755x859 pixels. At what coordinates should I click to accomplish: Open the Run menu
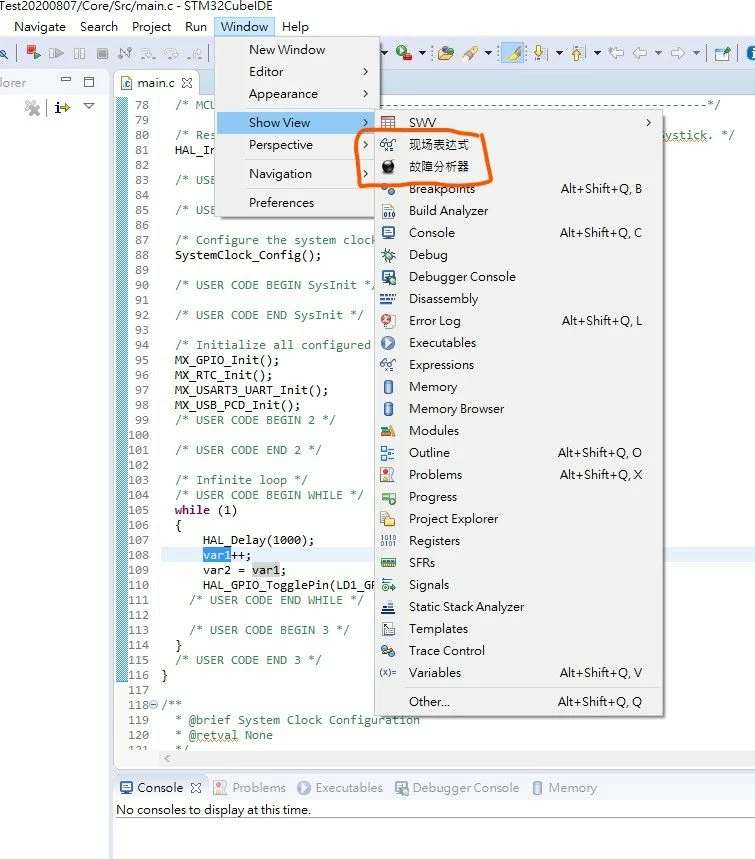(196, 27)
